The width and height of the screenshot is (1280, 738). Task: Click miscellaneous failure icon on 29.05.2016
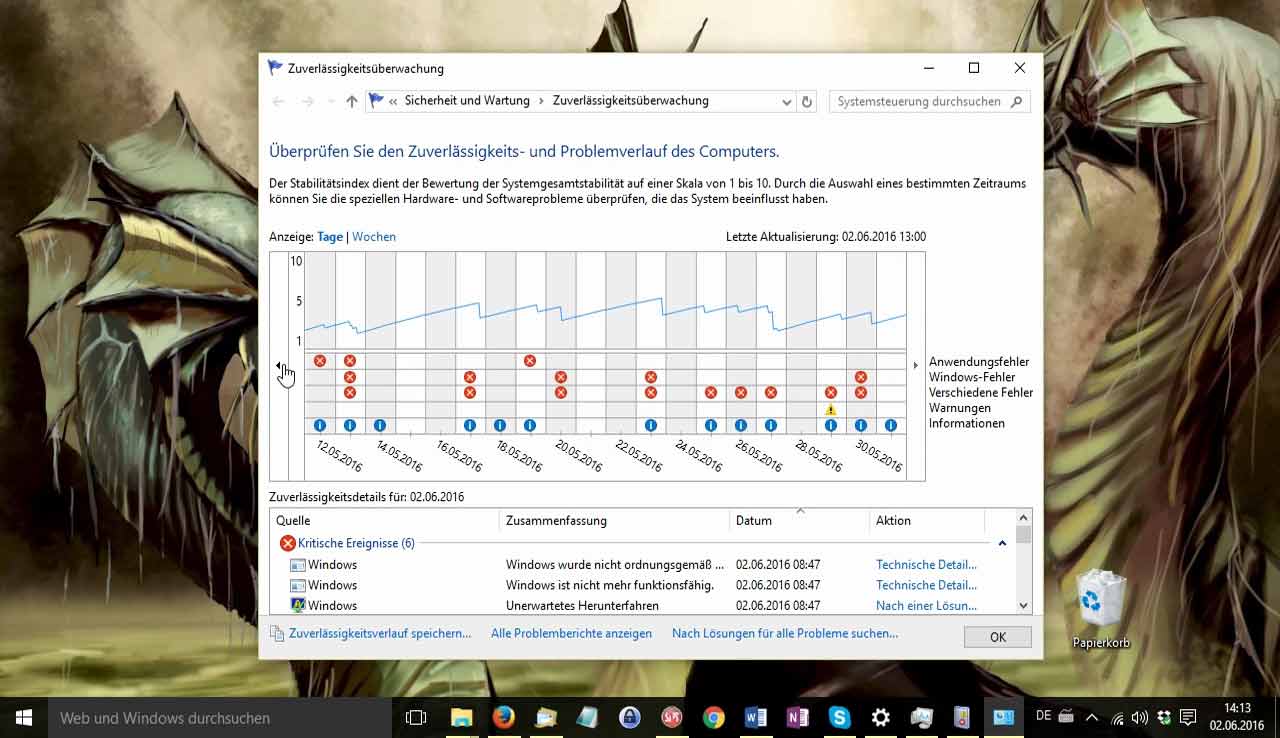tap(831, 393)
